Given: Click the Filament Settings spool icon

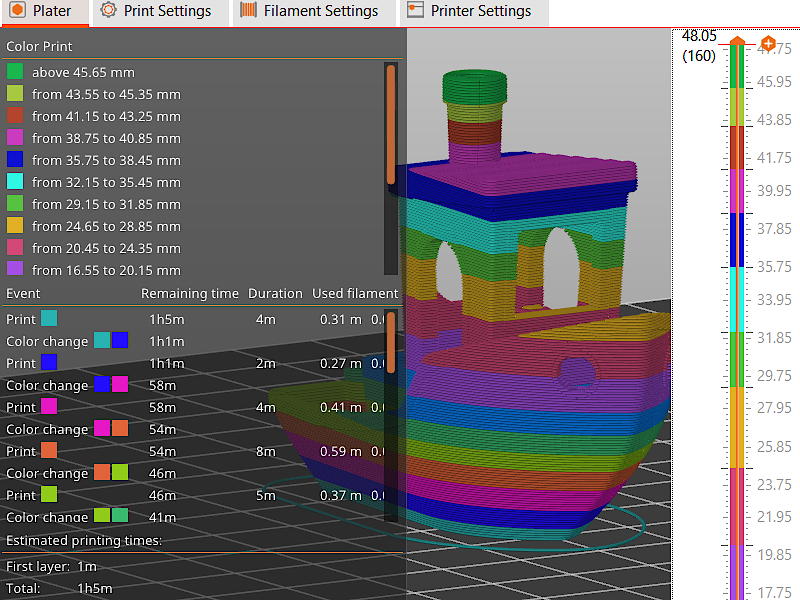Looking at the screenshot, I should (248, 10).
